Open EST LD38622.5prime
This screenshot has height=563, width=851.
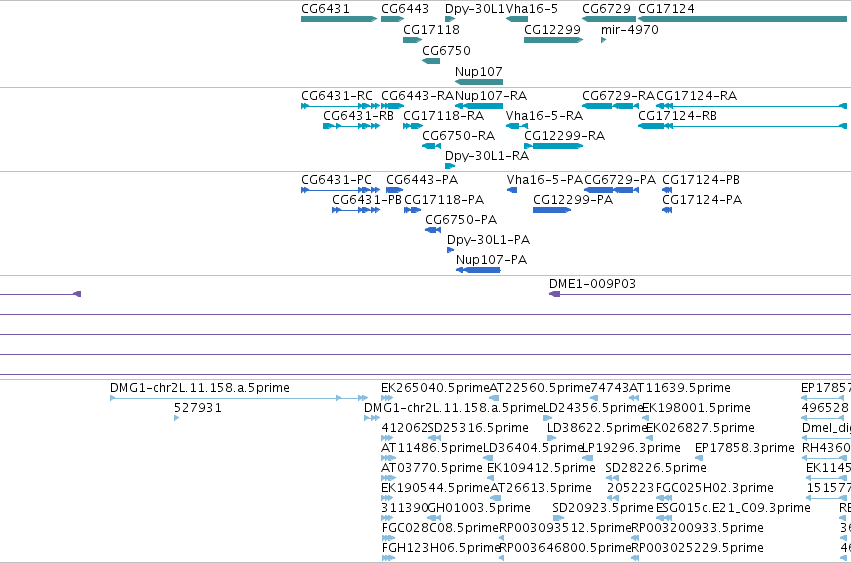(597, 428)
